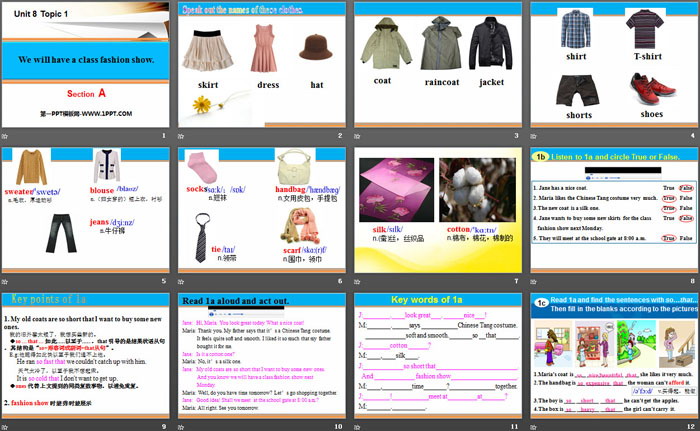Click slide number '10' below Read 1a slide
700x431 pixels.
click(338, 427)
